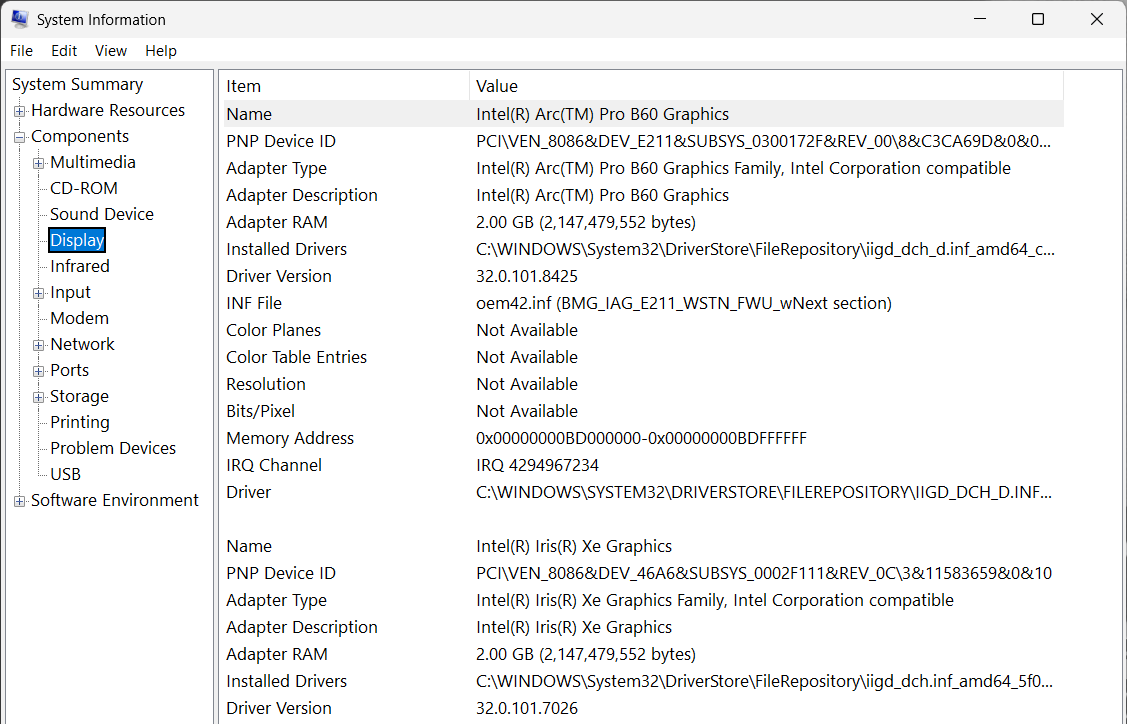The width and height of the screenshot is (1127, 724).
Task: Expand the Ports node
Action: point(39,371)
